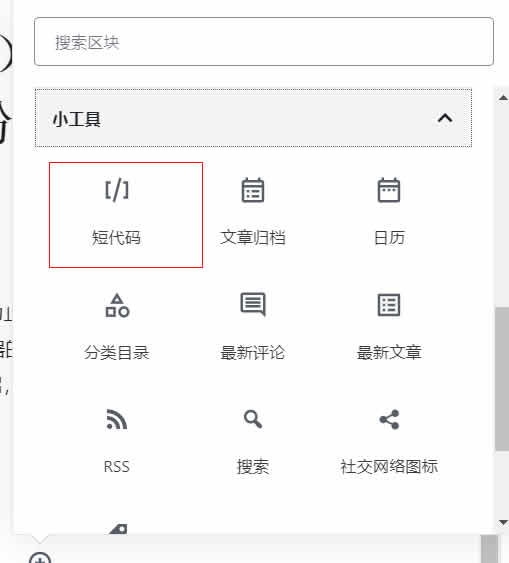Add the 文章归档 archives block
The image size is (509, 563).
[253, 215]
